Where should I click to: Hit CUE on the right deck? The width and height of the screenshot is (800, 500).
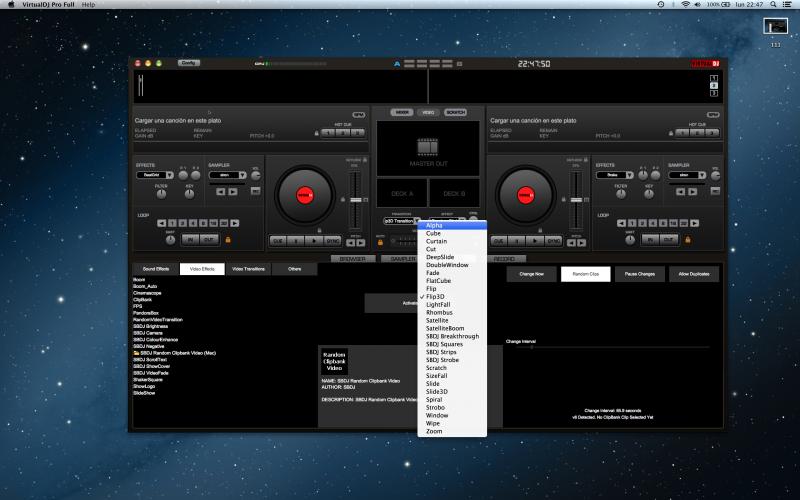[x=499, y=241]
